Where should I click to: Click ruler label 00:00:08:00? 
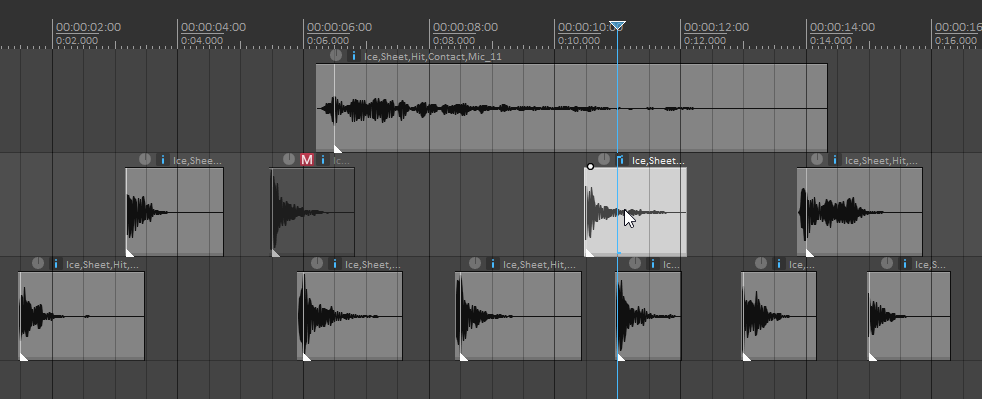coord(465,27)
